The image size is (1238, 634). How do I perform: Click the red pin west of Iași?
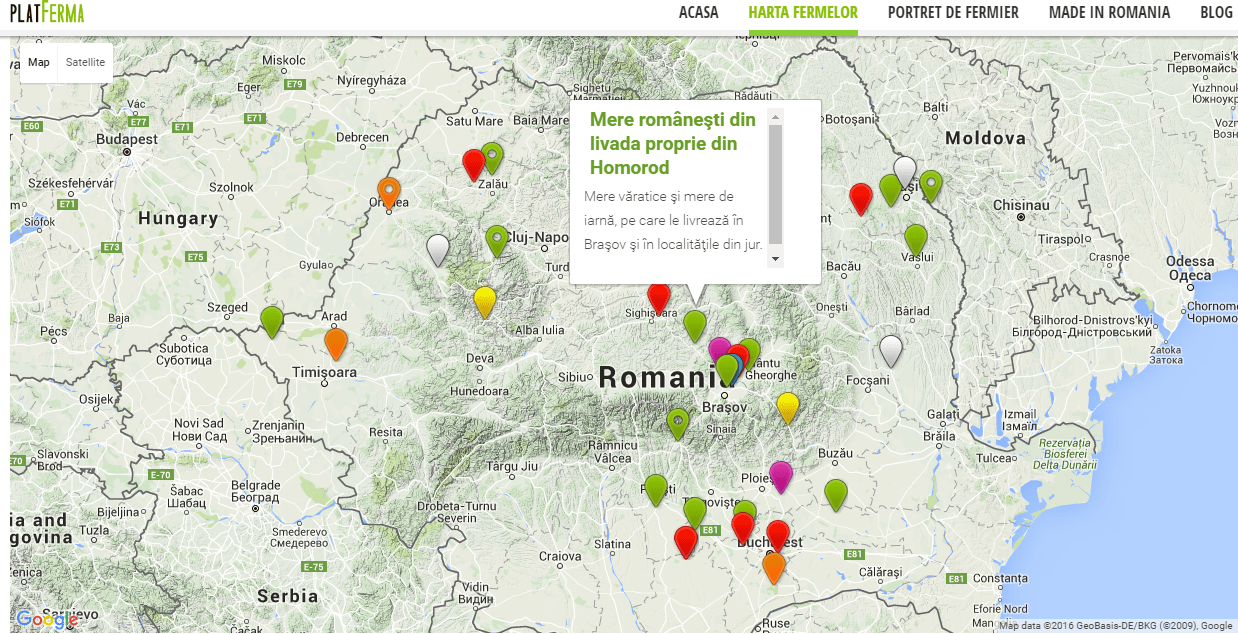tap(860, 199)
